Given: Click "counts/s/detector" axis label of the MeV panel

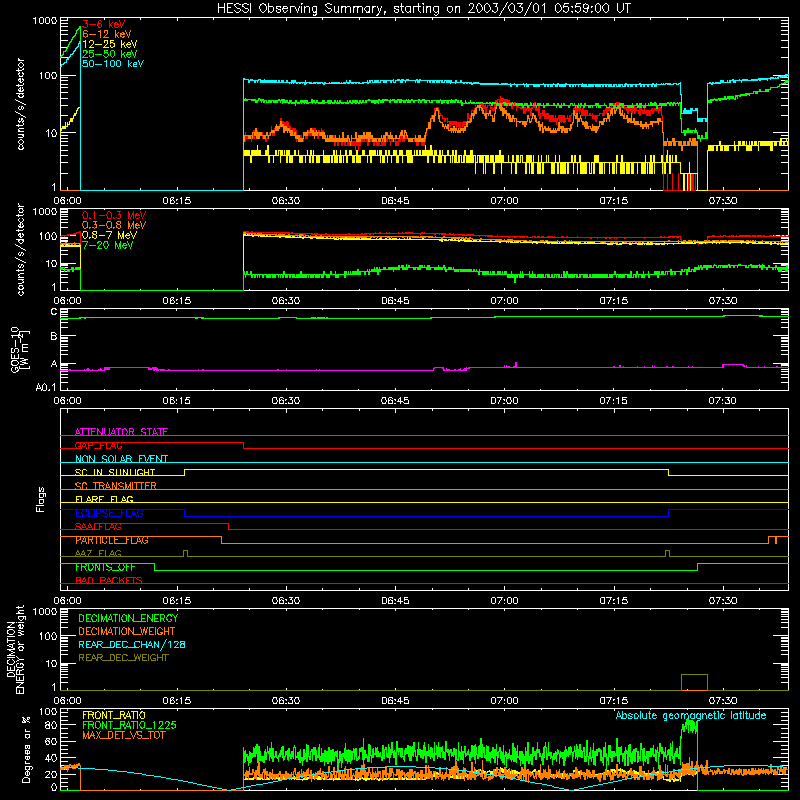Looking at the screenshot, I should click(20, 249).
